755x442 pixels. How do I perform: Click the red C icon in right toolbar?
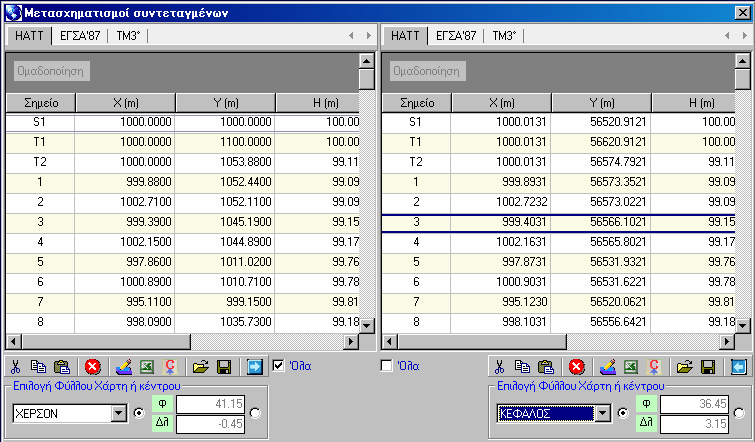[x=654, y=367]
